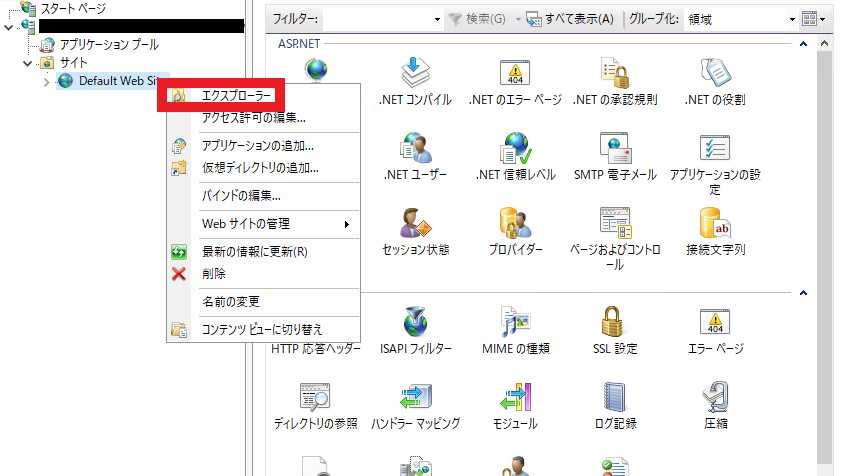
Task: Collapse the second feature group arrow
Action: [x=803, y=293]
